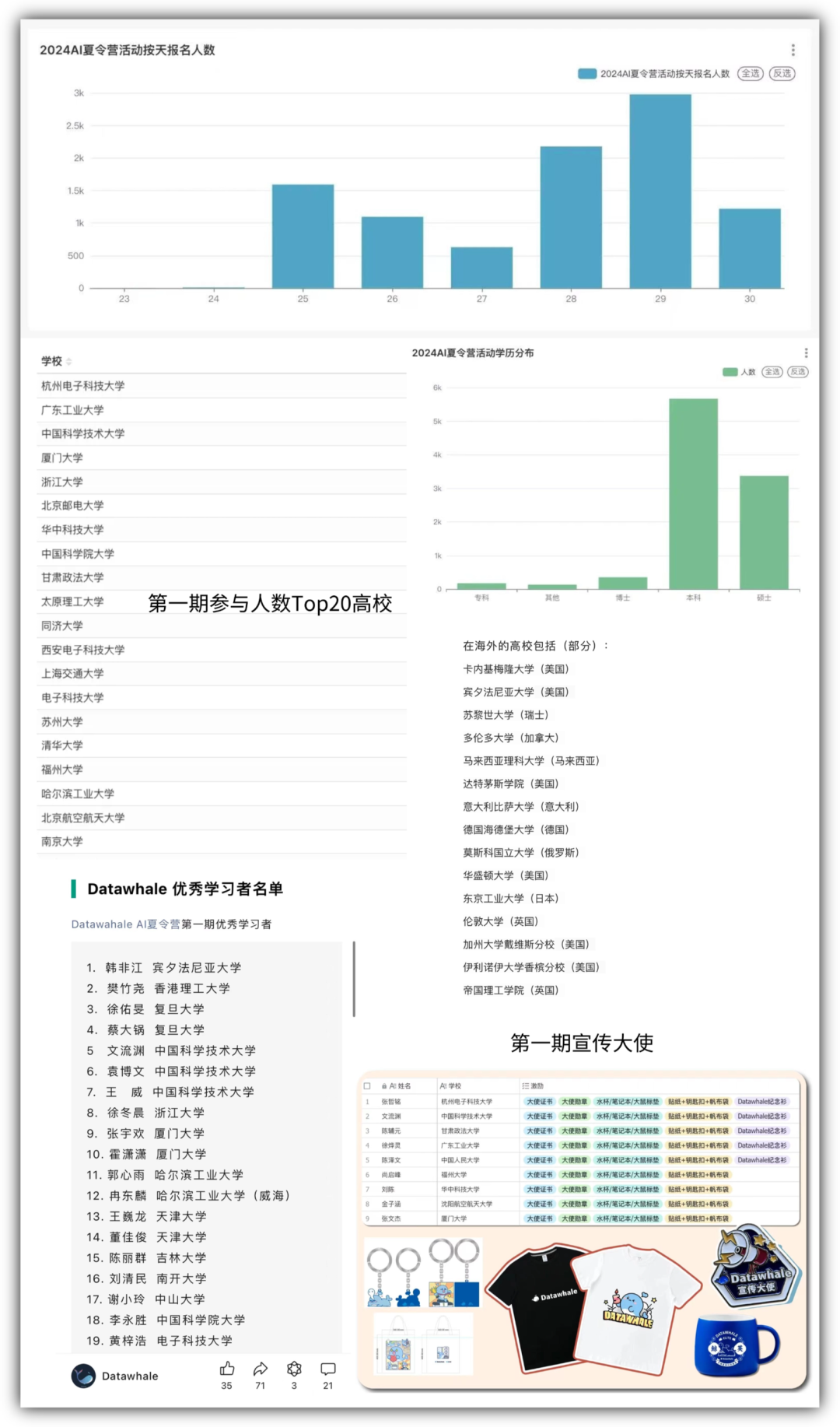Click 莫斯科国立大学（俄罗斯） in the overseas list
Screen dimensions: 840x1427
point(521,853)
